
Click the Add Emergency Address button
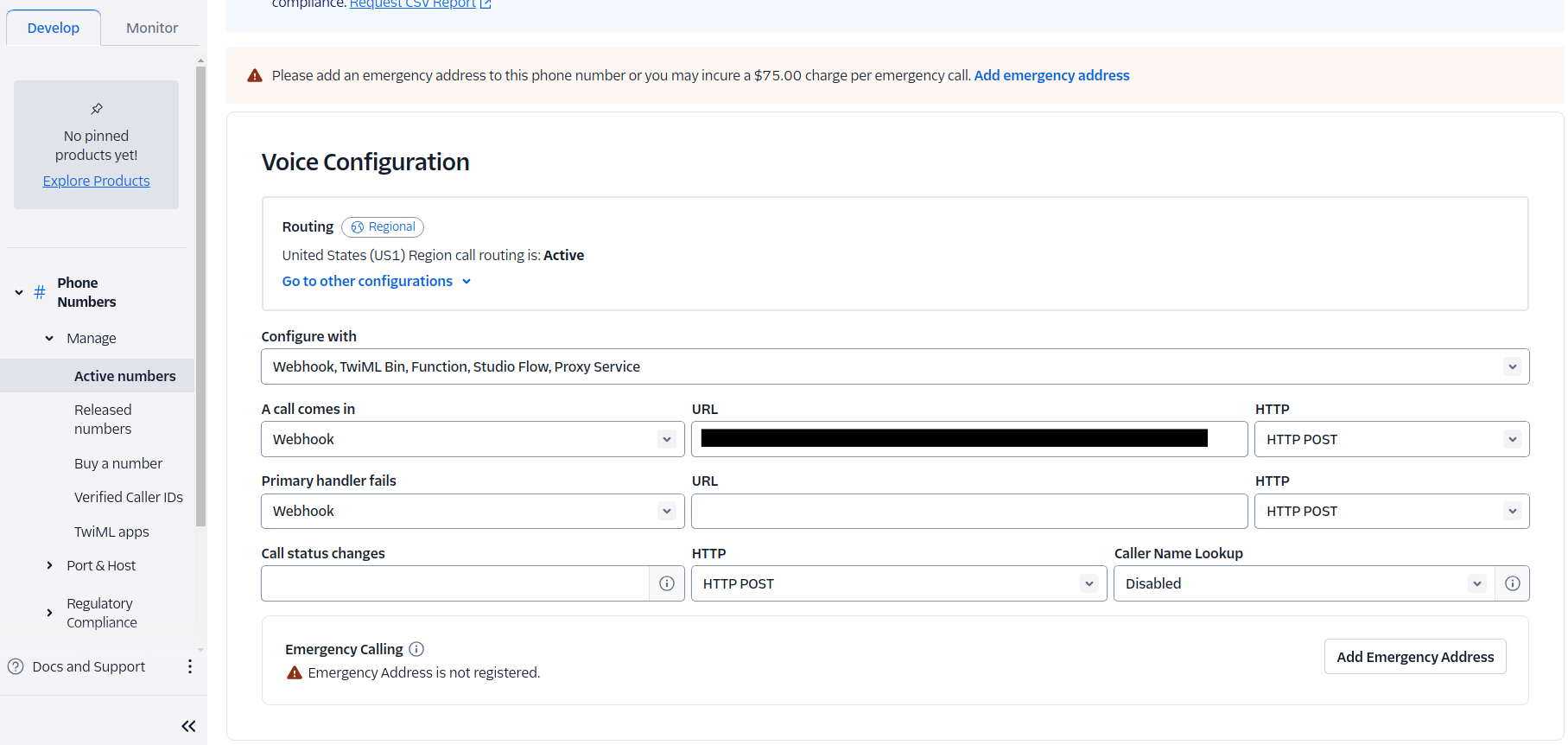[1414, 657]
